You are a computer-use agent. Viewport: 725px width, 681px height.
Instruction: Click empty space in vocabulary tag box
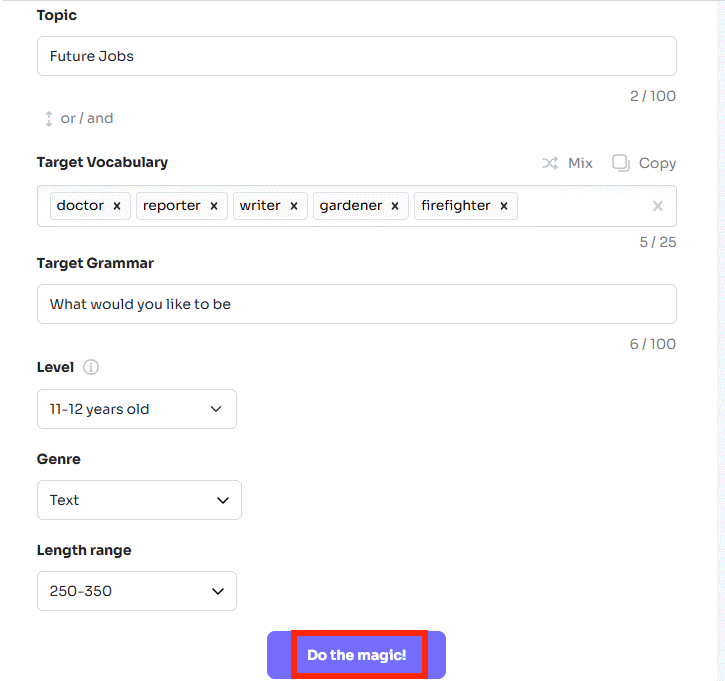pos(584,206)
